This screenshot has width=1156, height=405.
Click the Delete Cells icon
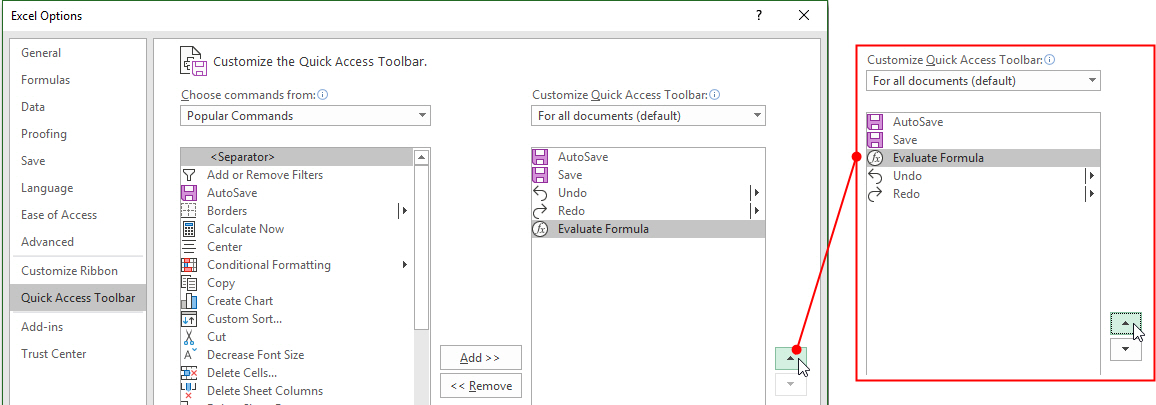189,373
